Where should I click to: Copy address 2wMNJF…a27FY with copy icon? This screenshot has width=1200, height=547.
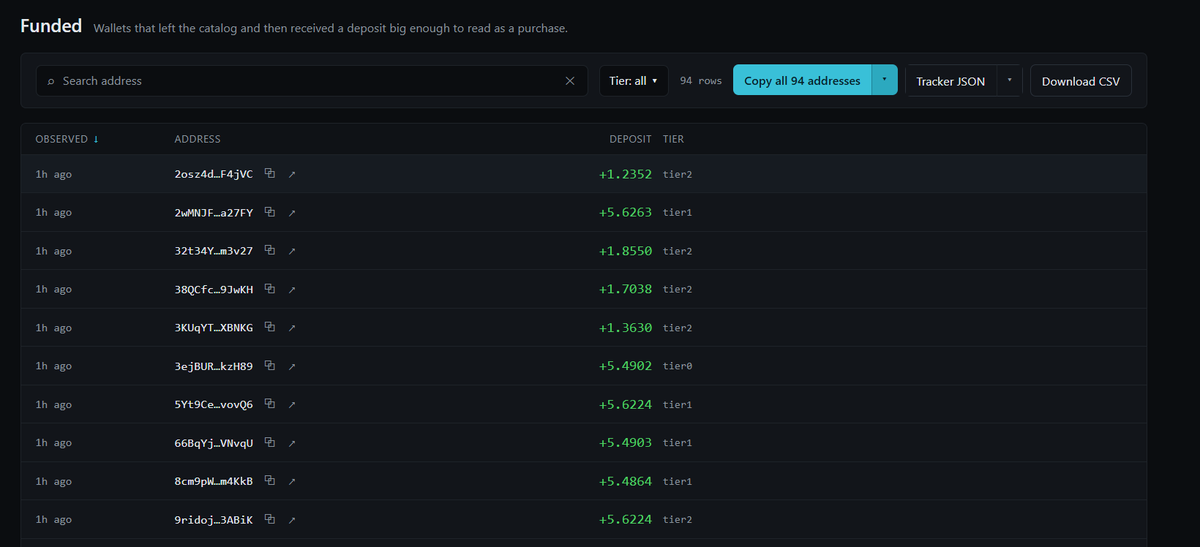pyautogui.click(x=270, y=212)
